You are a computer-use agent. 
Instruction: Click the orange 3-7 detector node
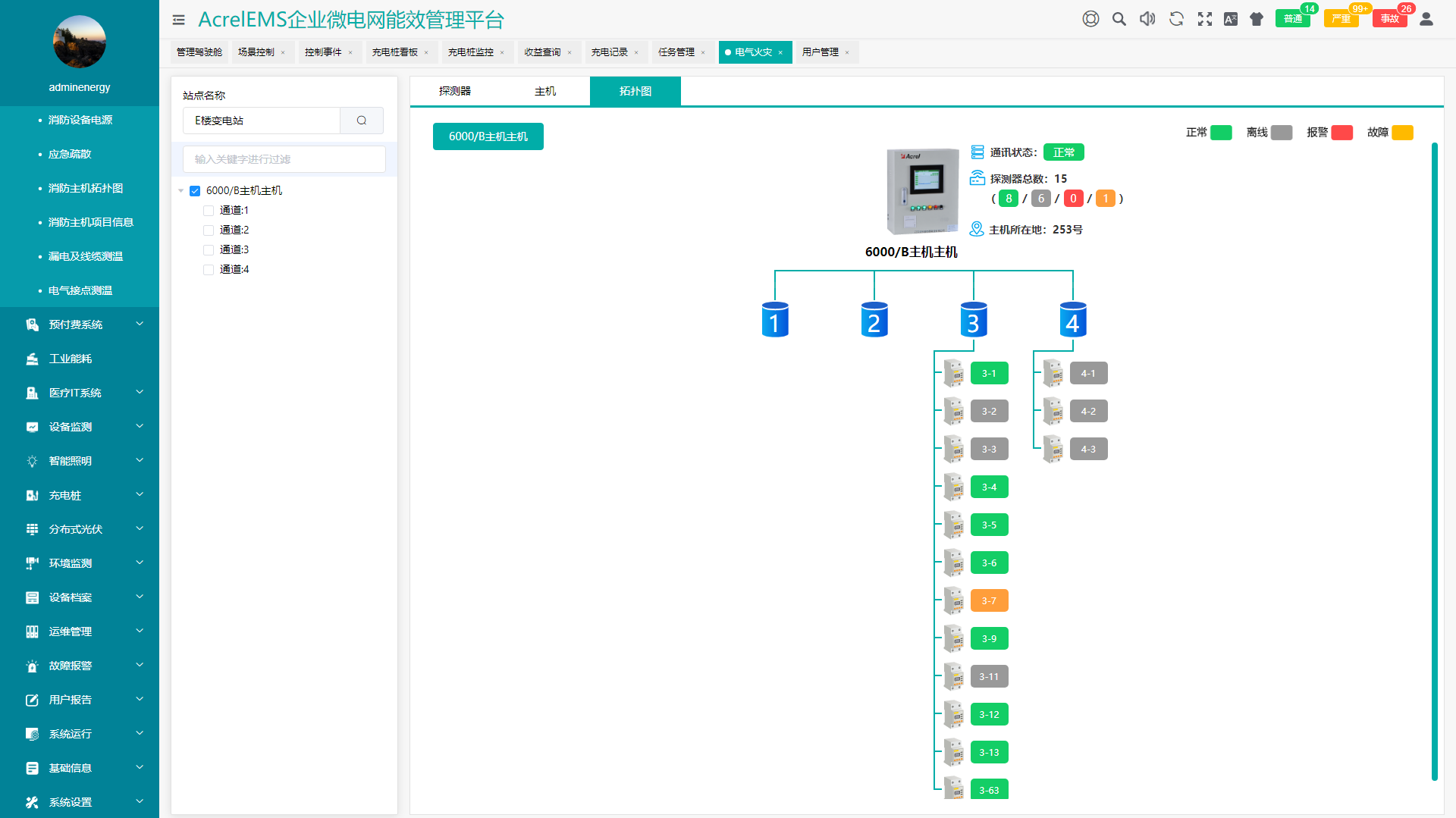pyautogui.click(x=989, y=601)
